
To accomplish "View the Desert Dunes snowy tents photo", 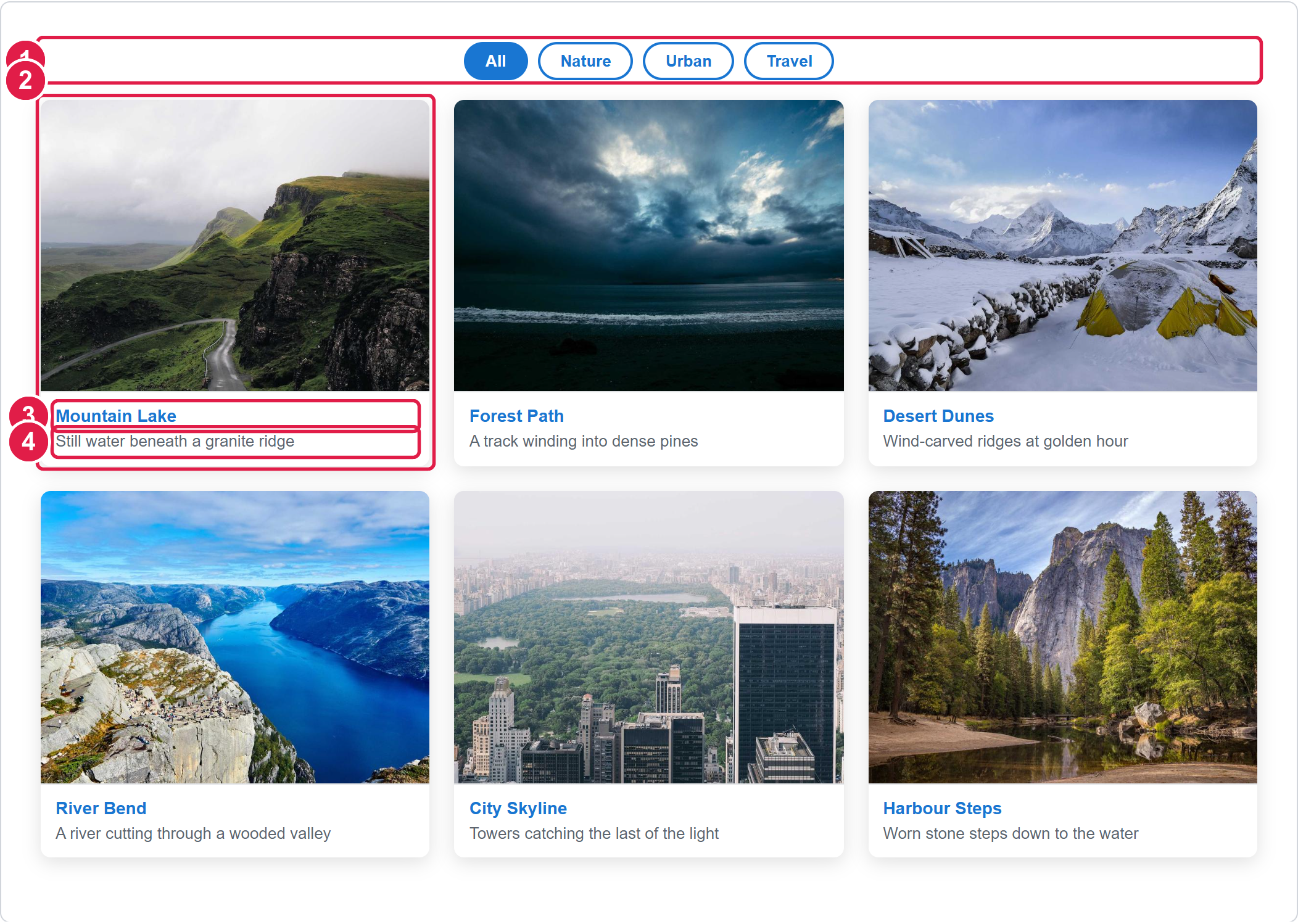I will tap(1062, 245).
